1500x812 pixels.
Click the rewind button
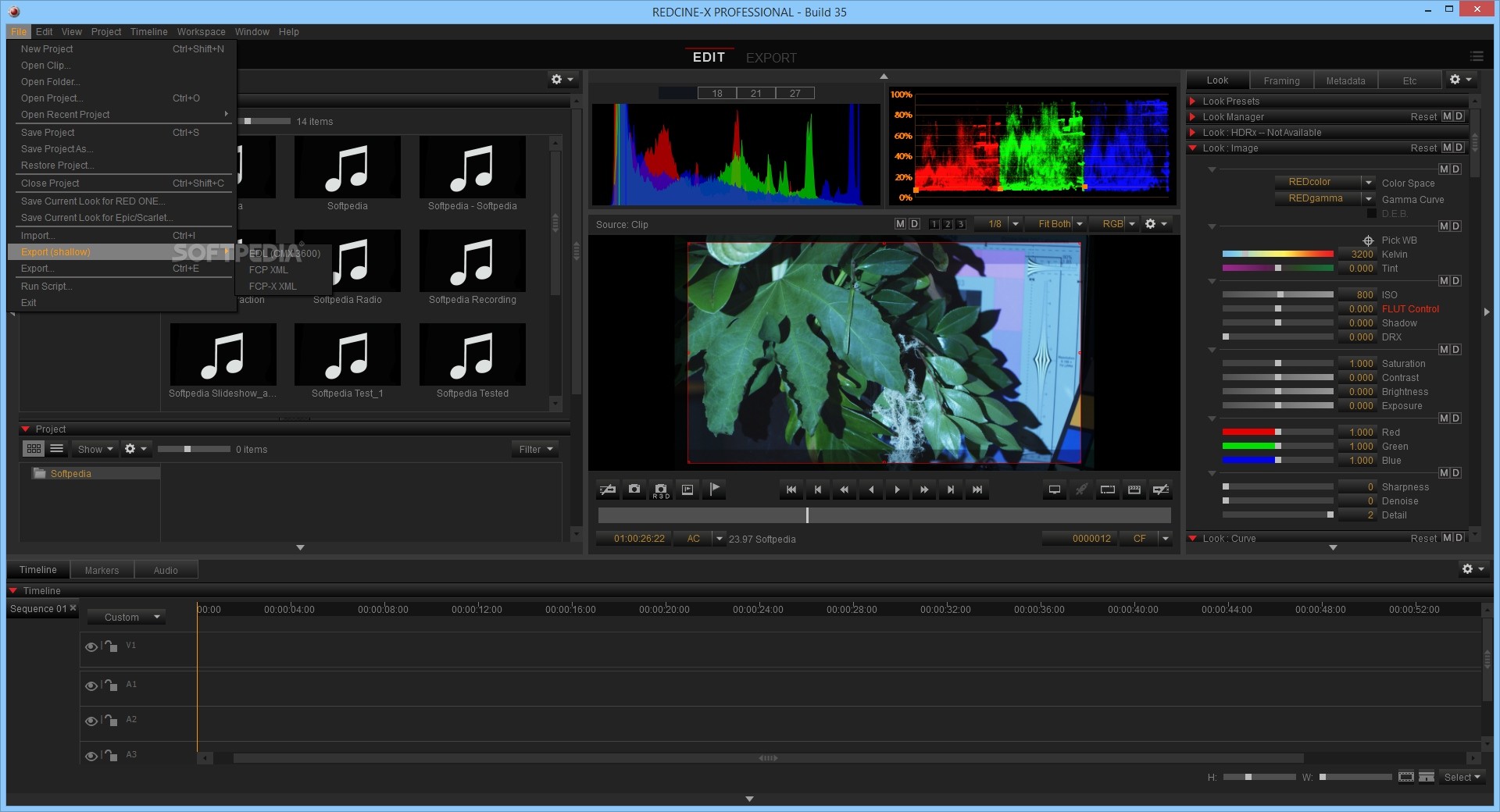(845, 490)
